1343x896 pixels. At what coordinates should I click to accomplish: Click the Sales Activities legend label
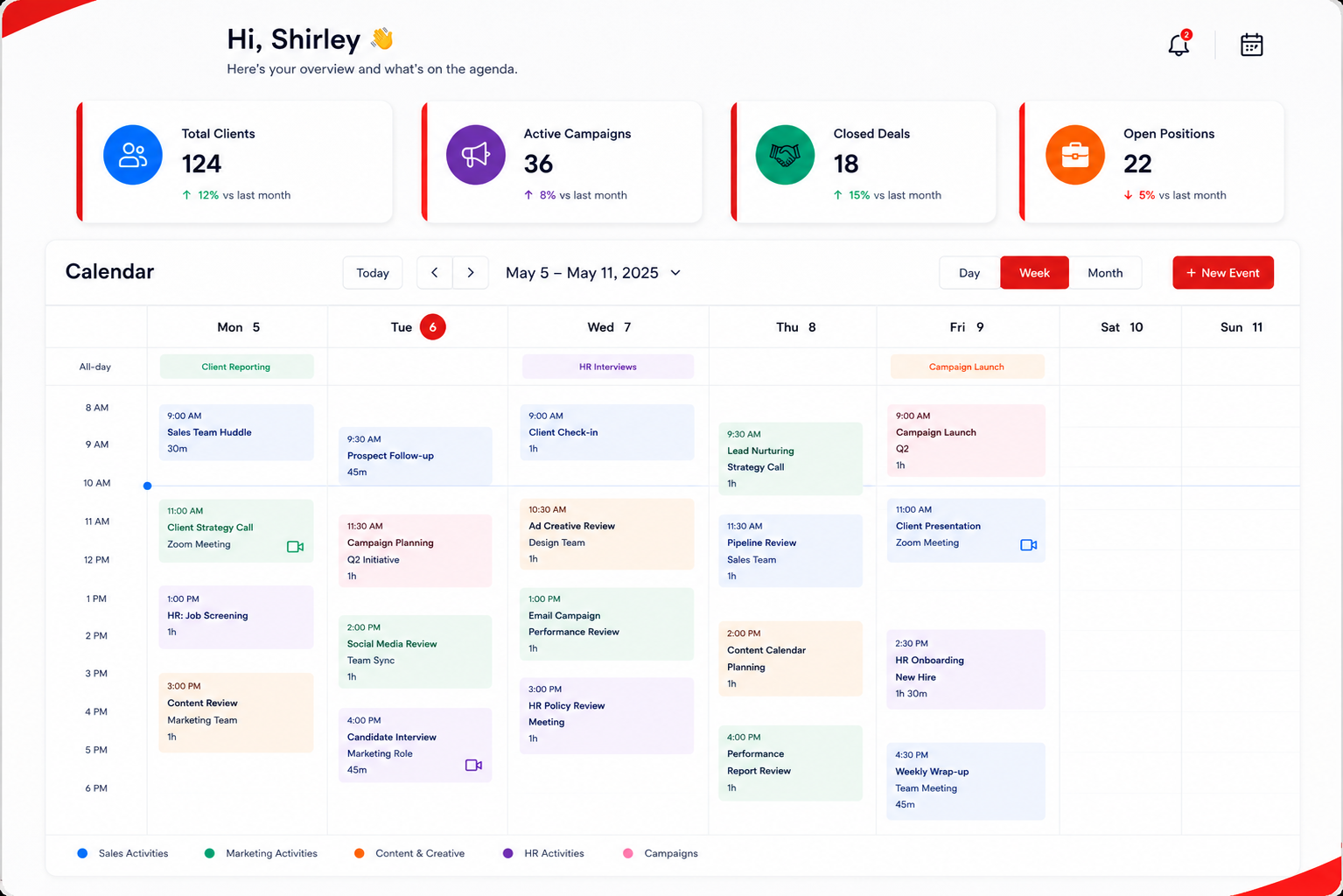click(133, 853)
